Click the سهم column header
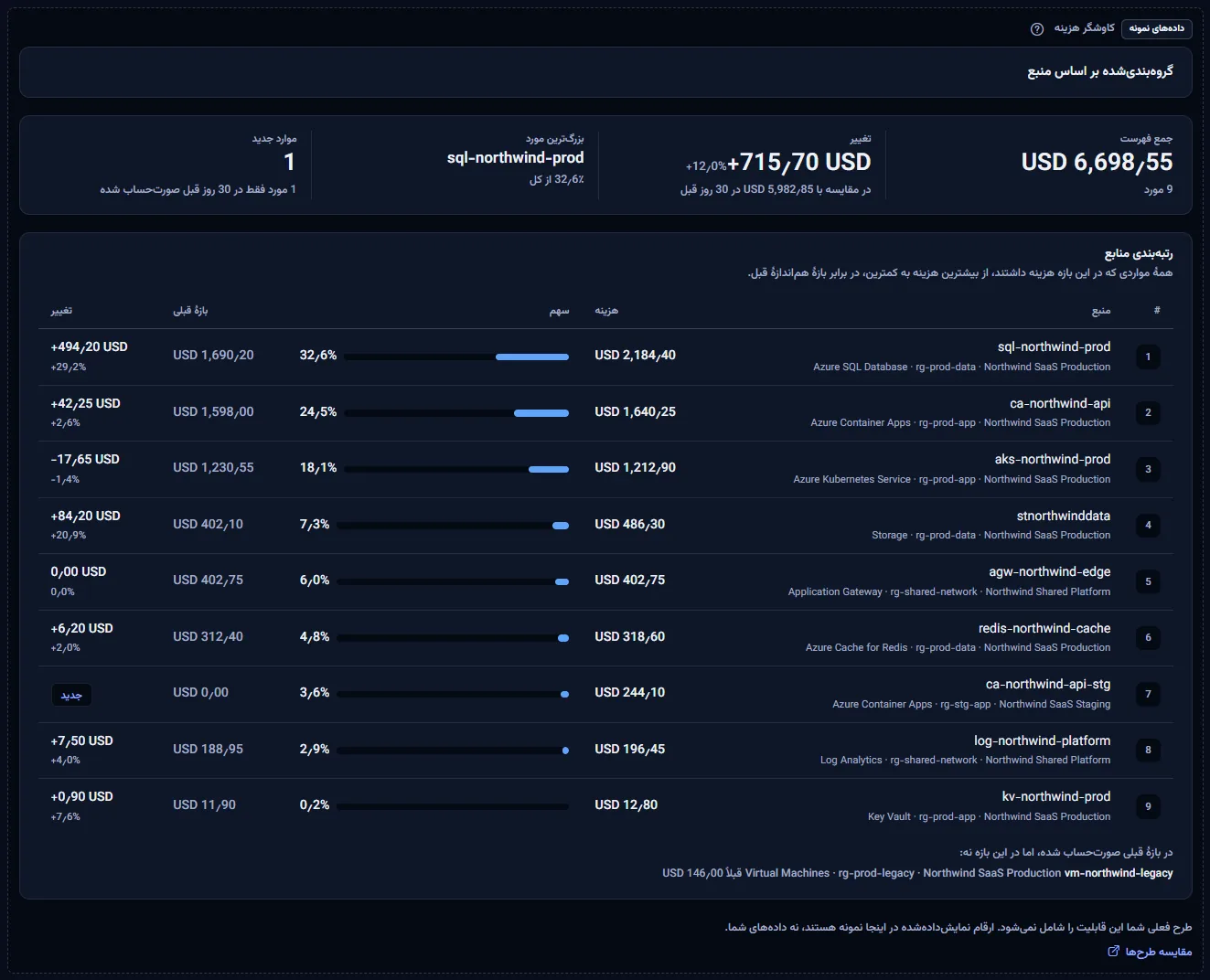 (x=559, y=311)
